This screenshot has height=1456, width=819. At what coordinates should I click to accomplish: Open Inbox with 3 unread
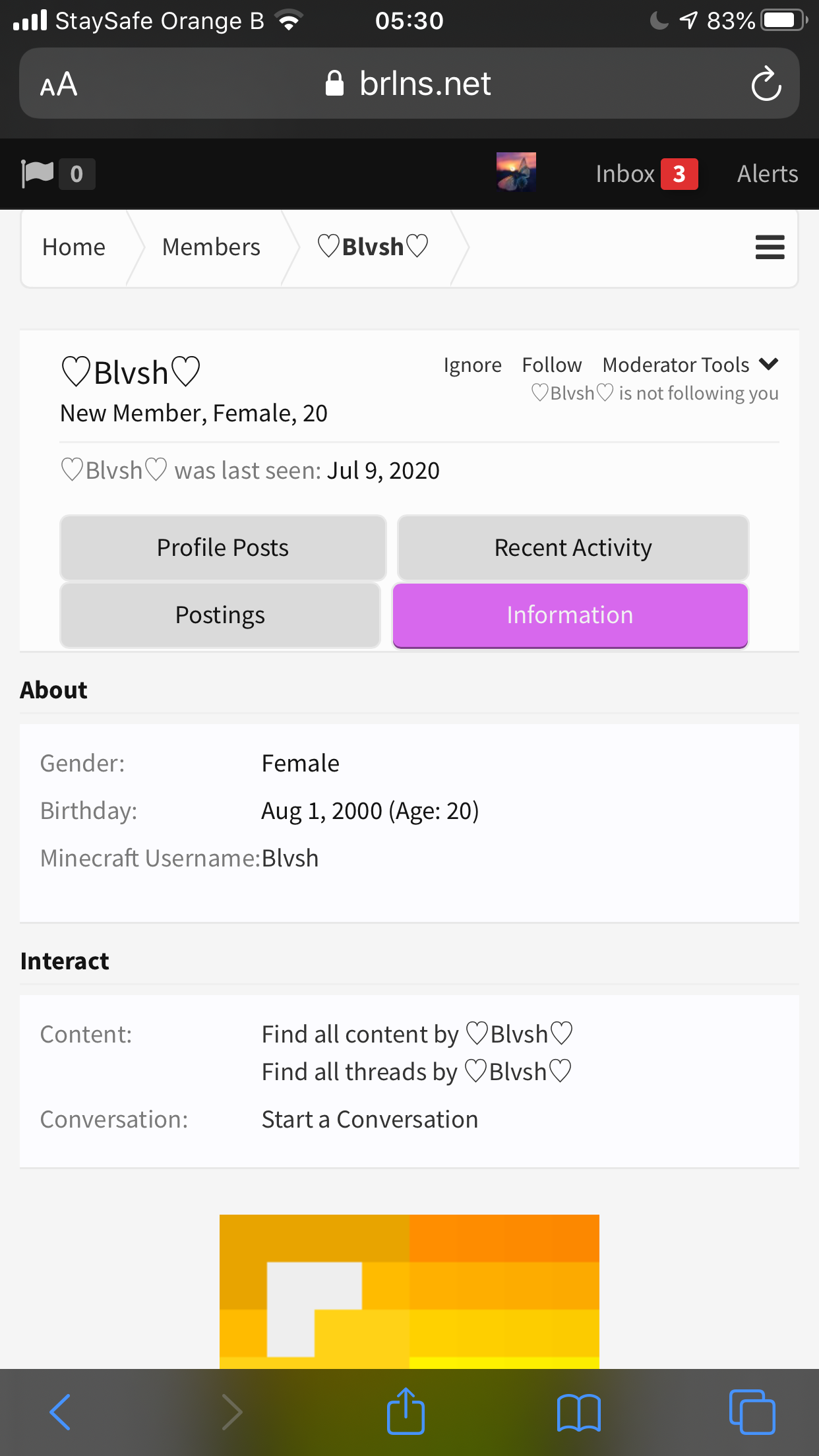[646, 174]
